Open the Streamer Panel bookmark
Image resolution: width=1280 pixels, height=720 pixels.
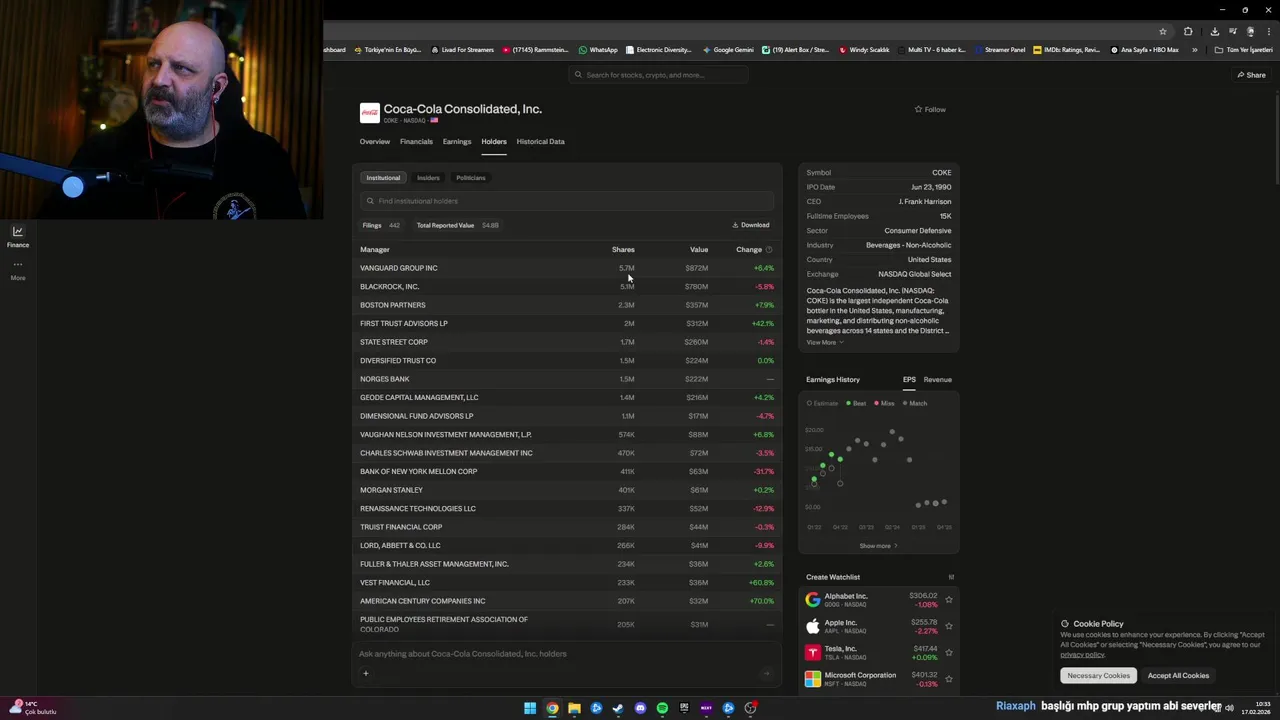pyautogui.click(x=1000, y=50)
